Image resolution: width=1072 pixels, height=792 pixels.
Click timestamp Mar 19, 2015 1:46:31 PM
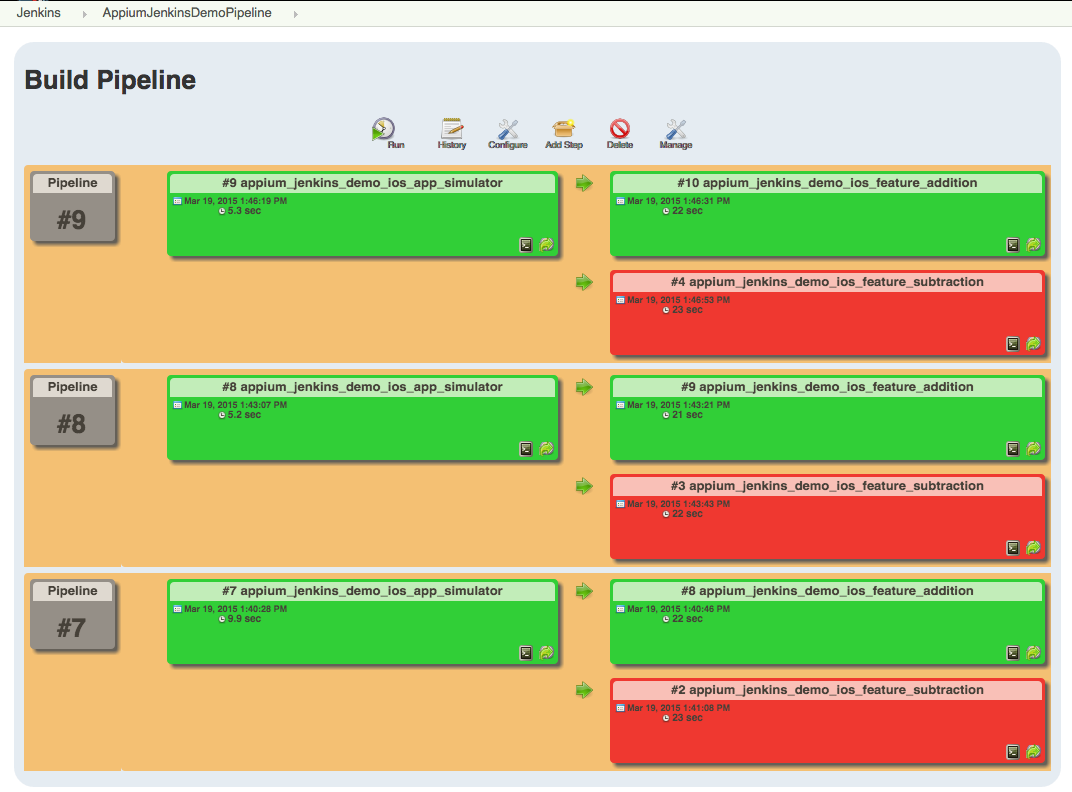[678, 201]
